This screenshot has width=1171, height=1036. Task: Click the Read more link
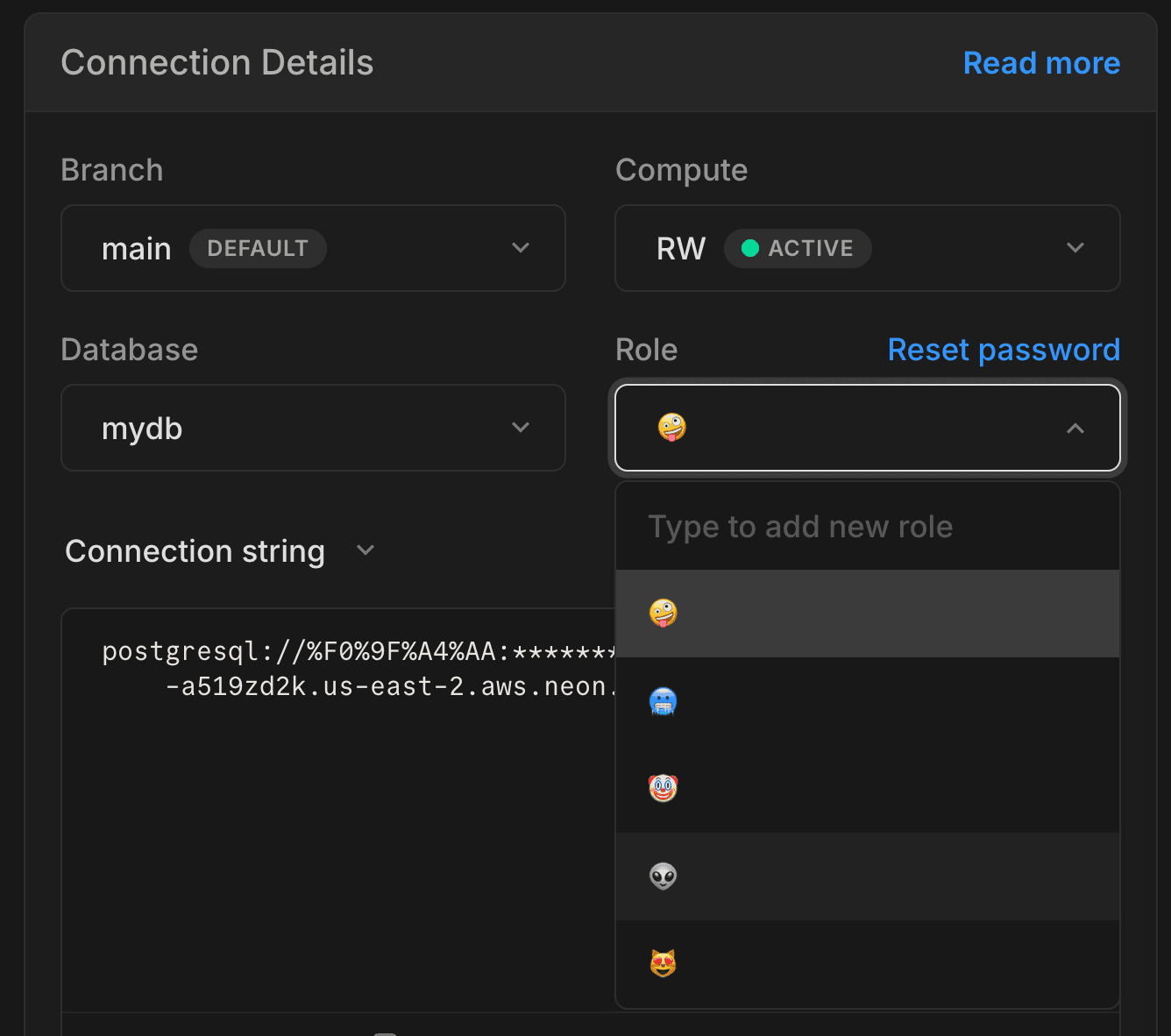pos(1041,62)
